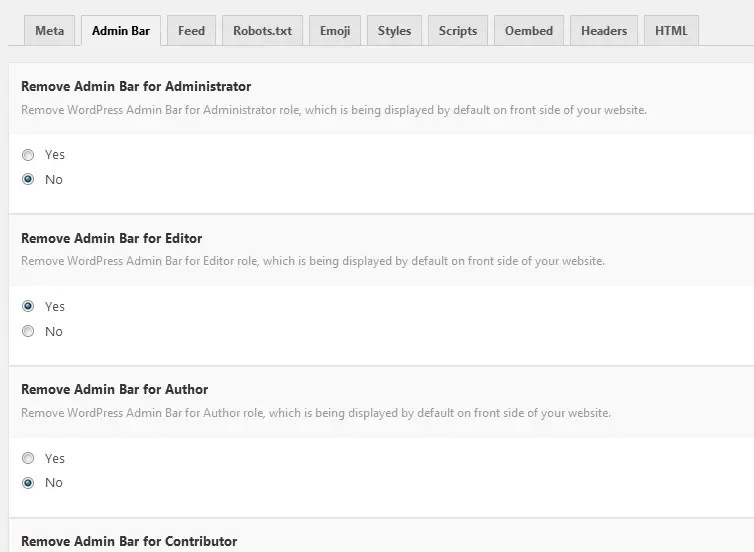754x552 pixels.
Task: Switch to the Headers tab
Action: [x=604, y=31]
